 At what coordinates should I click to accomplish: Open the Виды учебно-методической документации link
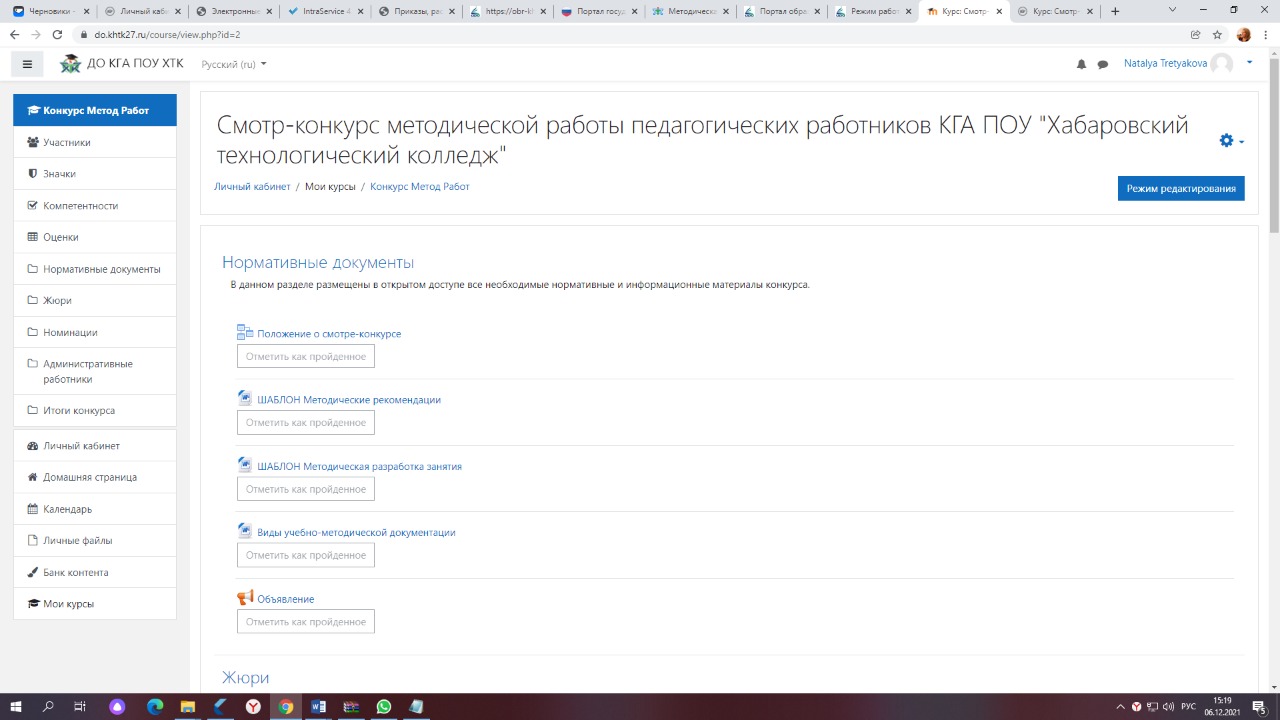[356, 533]
